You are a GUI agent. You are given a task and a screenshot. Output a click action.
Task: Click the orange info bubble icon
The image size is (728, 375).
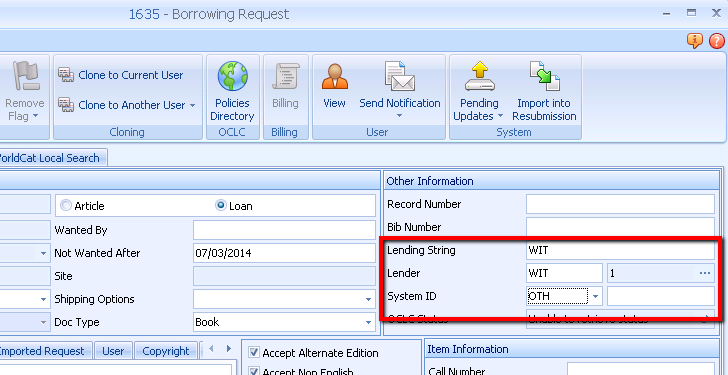coord(695,41)
